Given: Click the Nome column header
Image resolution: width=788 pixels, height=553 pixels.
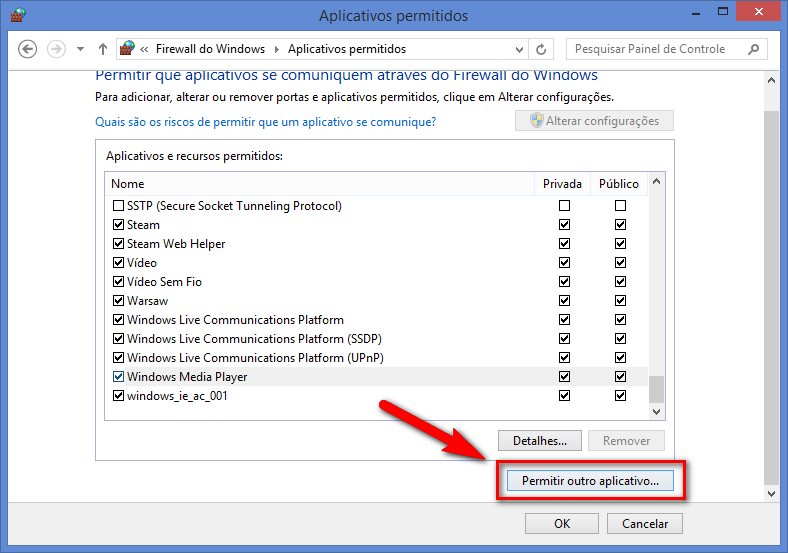Looking at the screenshot, I should click(x=320, y=183).
